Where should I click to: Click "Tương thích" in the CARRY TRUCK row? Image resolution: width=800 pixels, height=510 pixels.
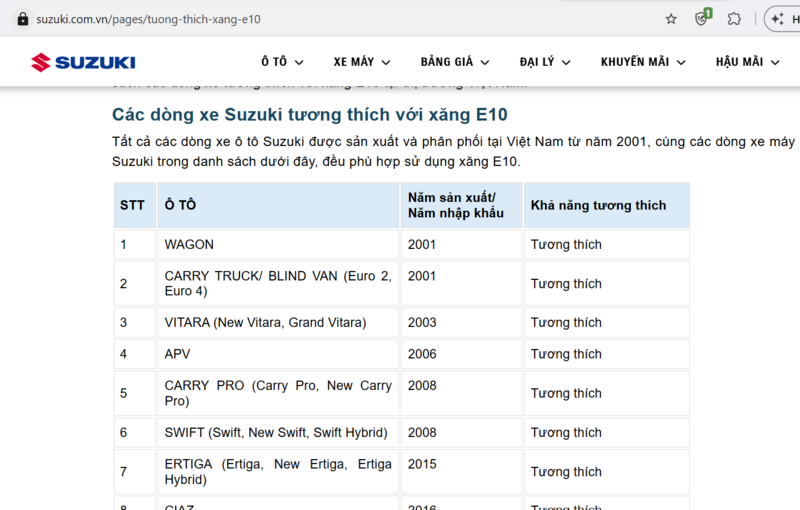[x=566, y=284]
